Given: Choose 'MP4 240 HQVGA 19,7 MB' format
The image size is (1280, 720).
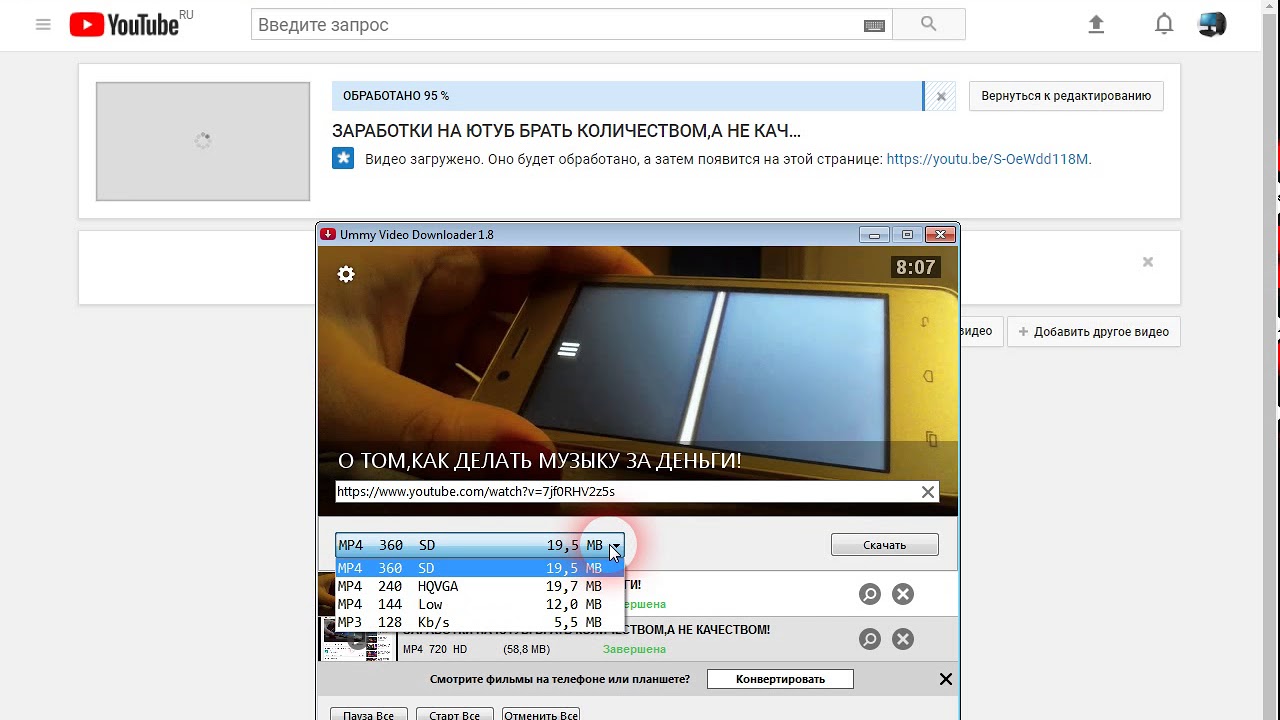Looking at the screenshot, I should pos(479,586).
